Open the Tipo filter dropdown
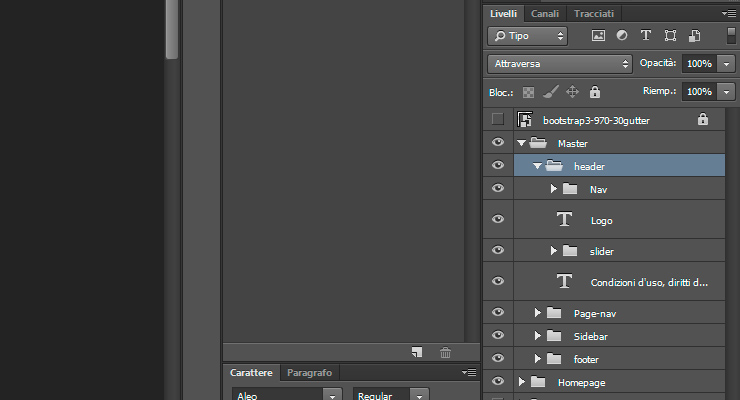The image size is (740, 400). pos(527,36)
